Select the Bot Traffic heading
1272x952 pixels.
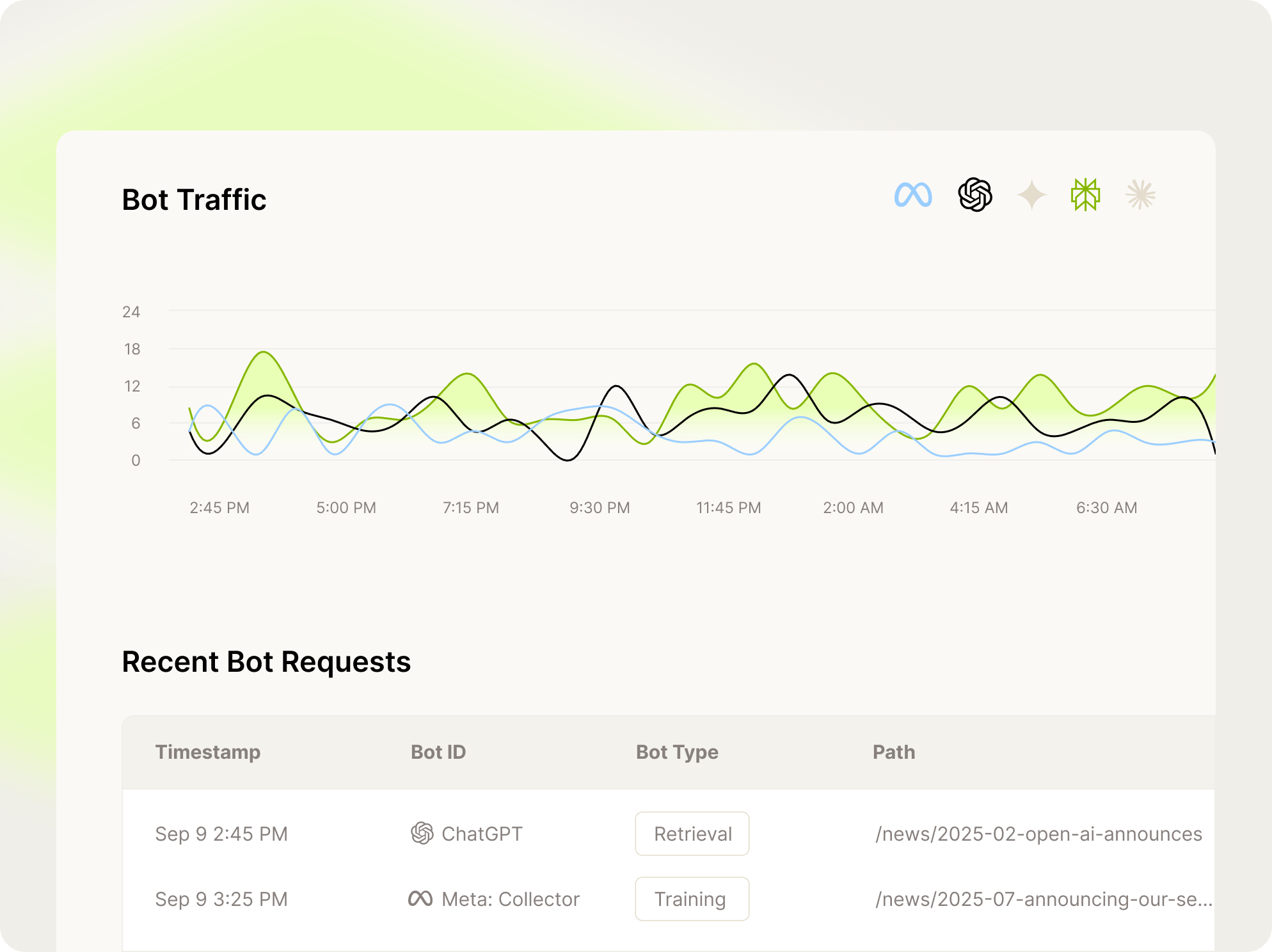point(194,199)
